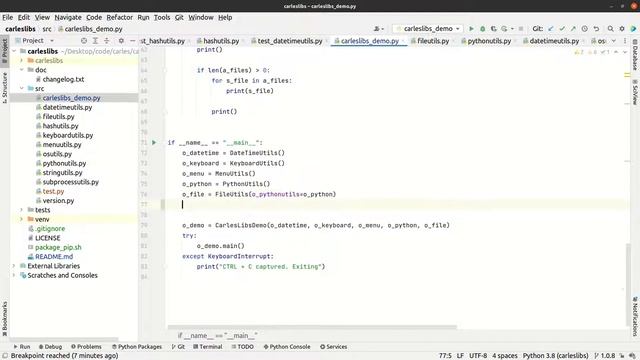Open the Notifications side panel
The width and height of the screenshot is (640, 360).
point(635,316)
